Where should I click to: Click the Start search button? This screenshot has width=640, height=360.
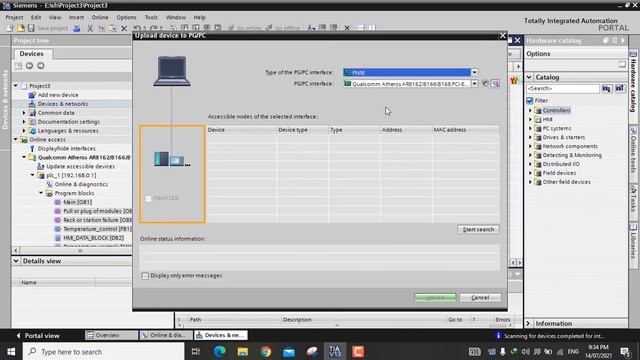tap(478, 229)
